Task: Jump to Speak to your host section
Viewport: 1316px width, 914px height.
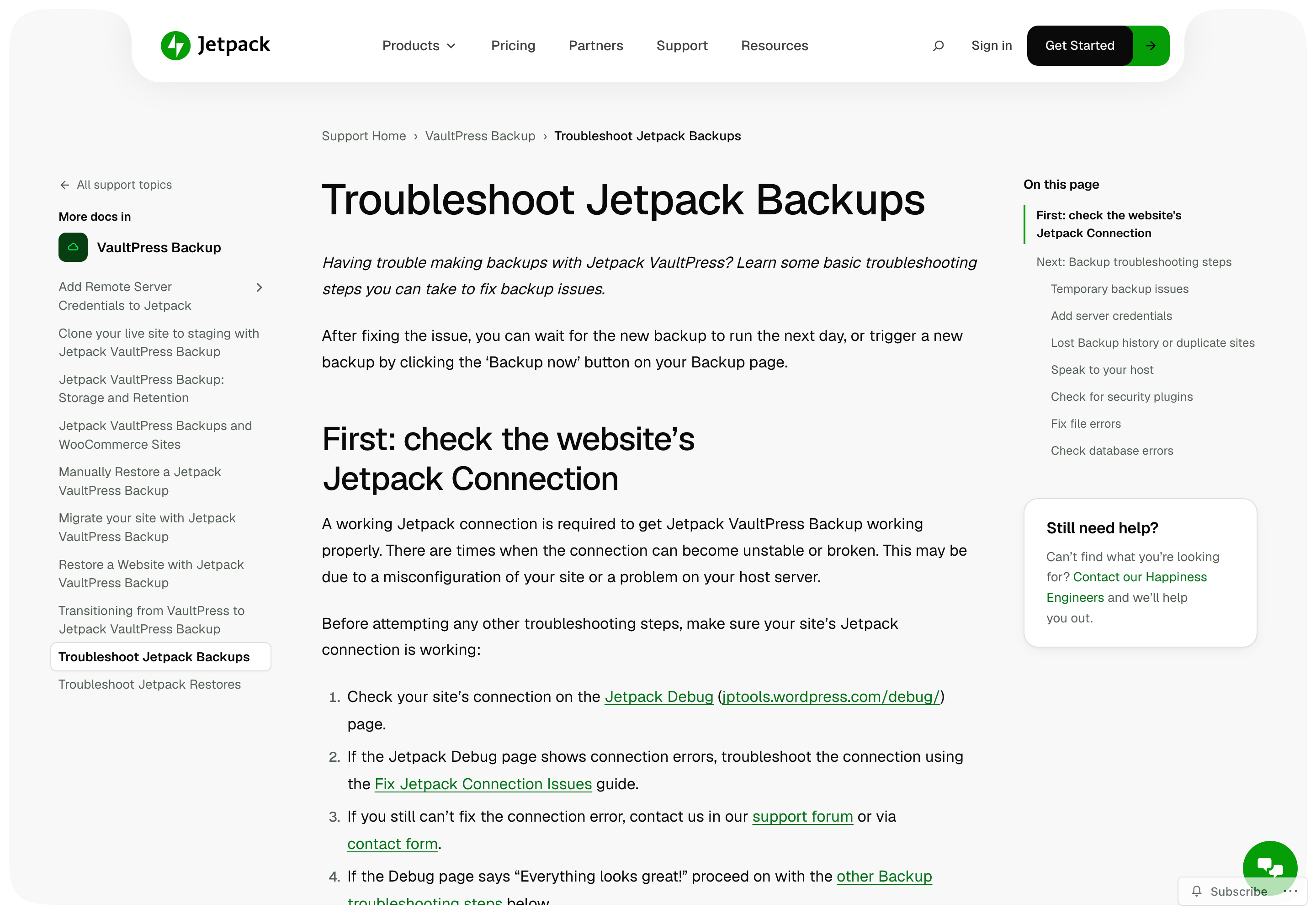Action: pyautogui.click(x=1102, y=369)
